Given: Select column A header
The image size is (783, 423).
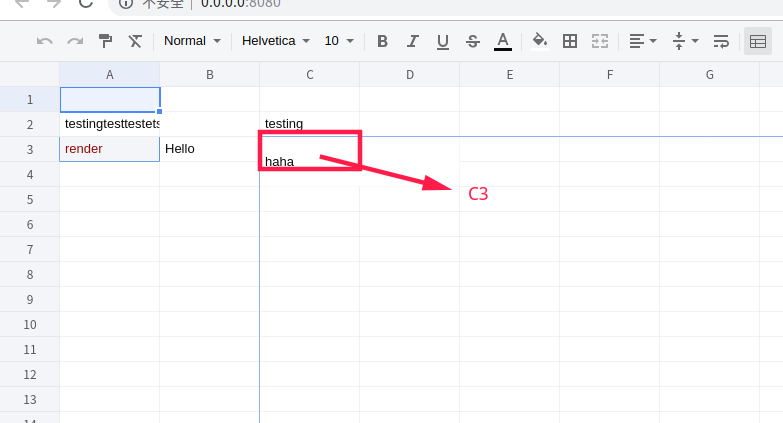Looking at the screenshot, I should tap(110, 74).
